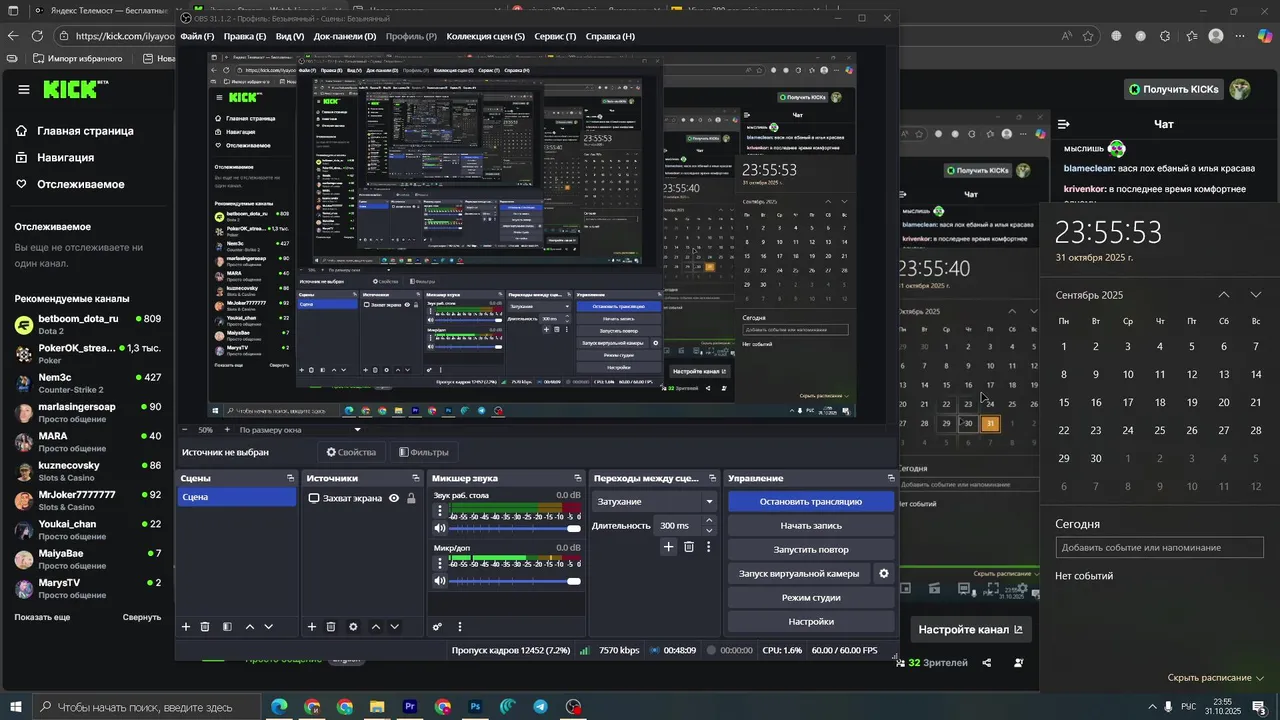Screen dimensions: 1280x720
Task: Open scene filters icon in Scenes dock
Action: pos(227,627)
